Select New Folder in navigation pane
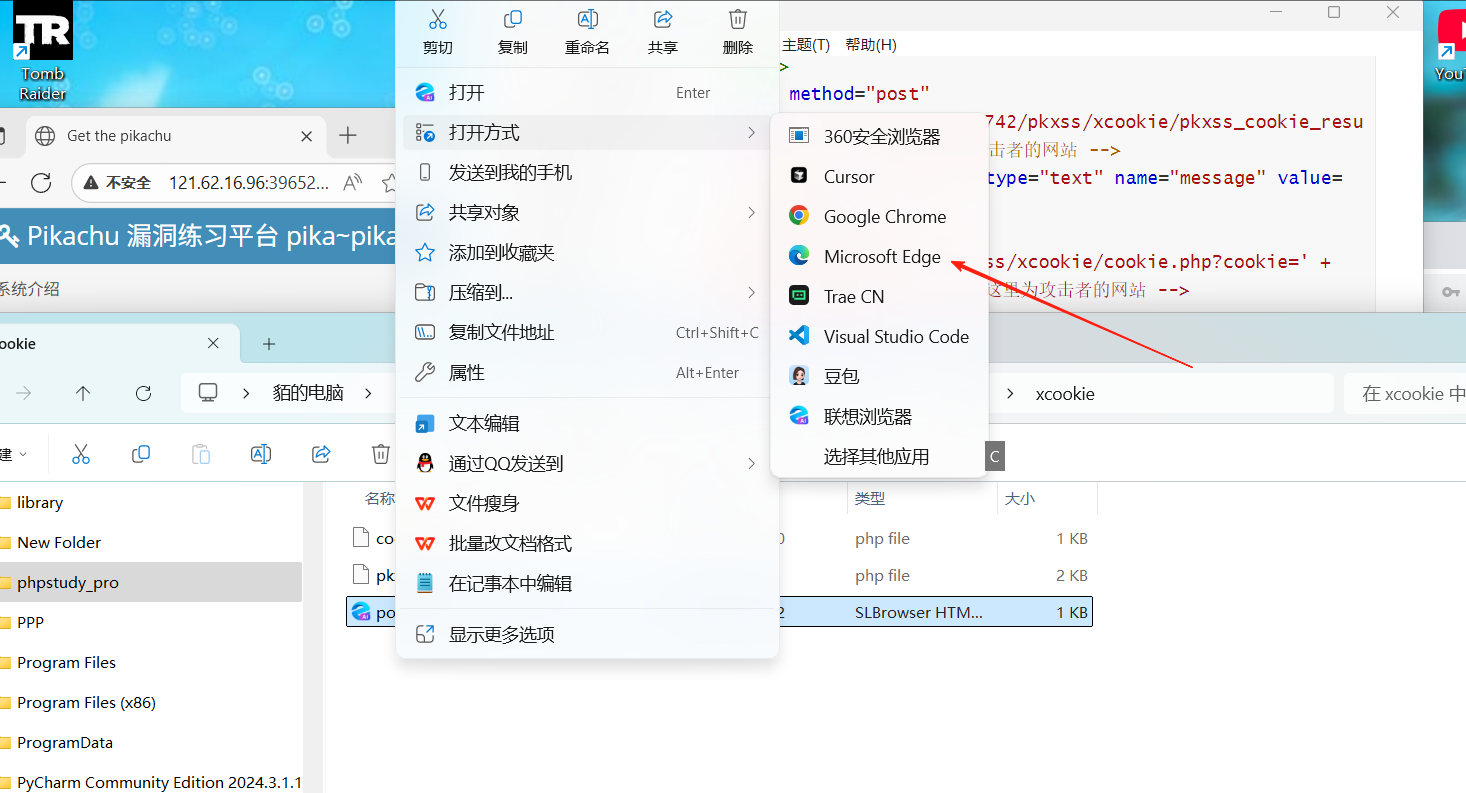1466x793 pixels. pos(150,542)
